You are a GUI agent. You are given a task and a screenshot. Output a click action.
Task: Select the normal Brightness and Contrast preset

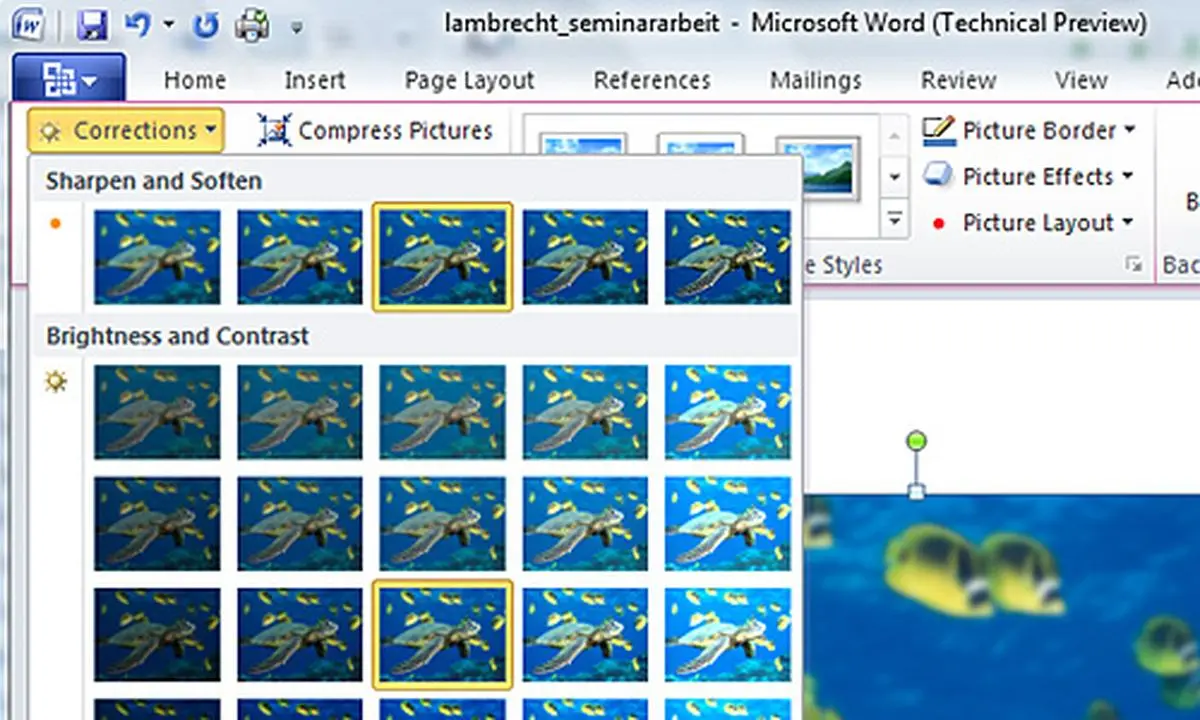pyautogui.click(x=442, y=634)
